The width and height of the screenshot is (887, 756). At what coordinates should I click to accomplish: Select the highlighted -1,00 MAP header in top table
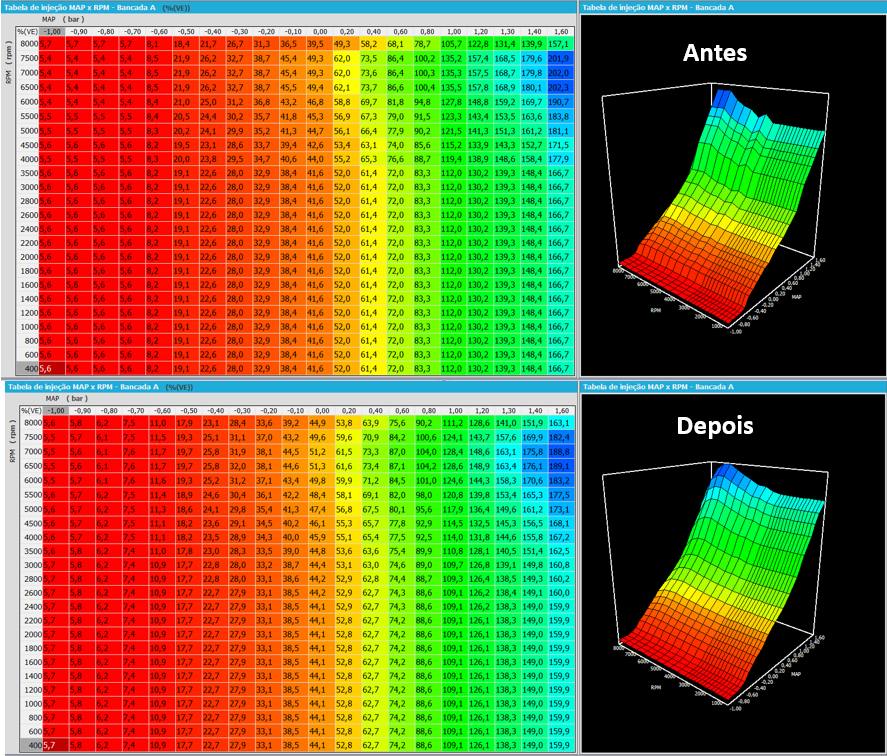51,32
